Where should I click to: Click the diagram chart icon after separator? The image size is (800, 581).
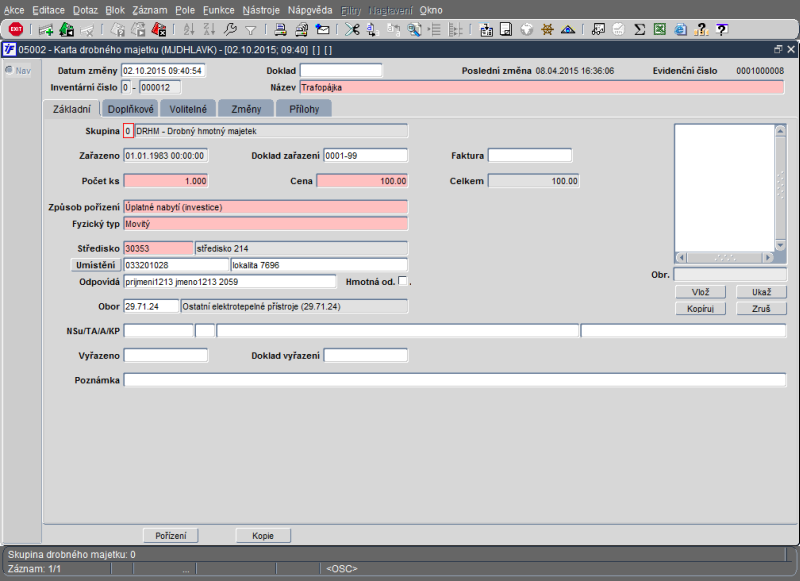tap(598, 30)
